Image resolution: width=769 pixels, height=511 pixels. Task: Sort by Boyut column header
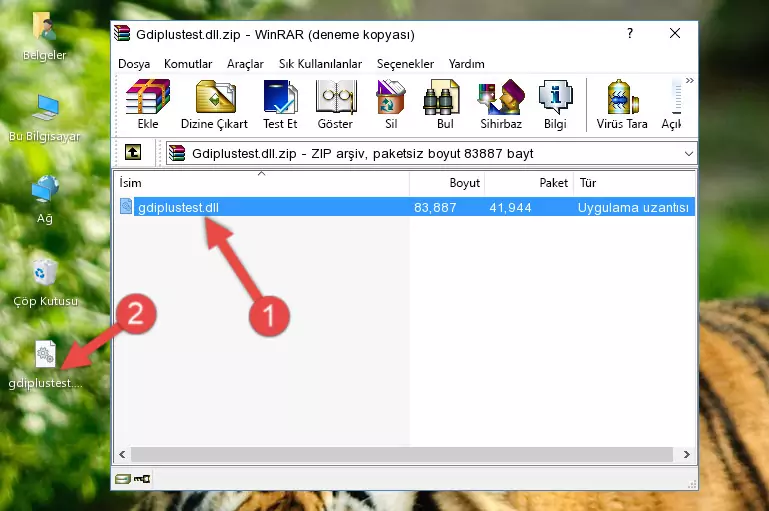pyautogui.click(x=447, y=183)
